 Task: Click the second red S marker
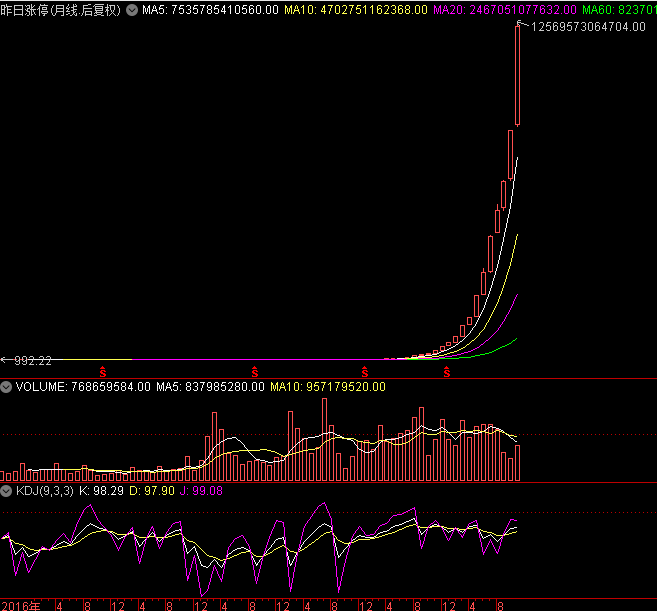coord(255,372)
